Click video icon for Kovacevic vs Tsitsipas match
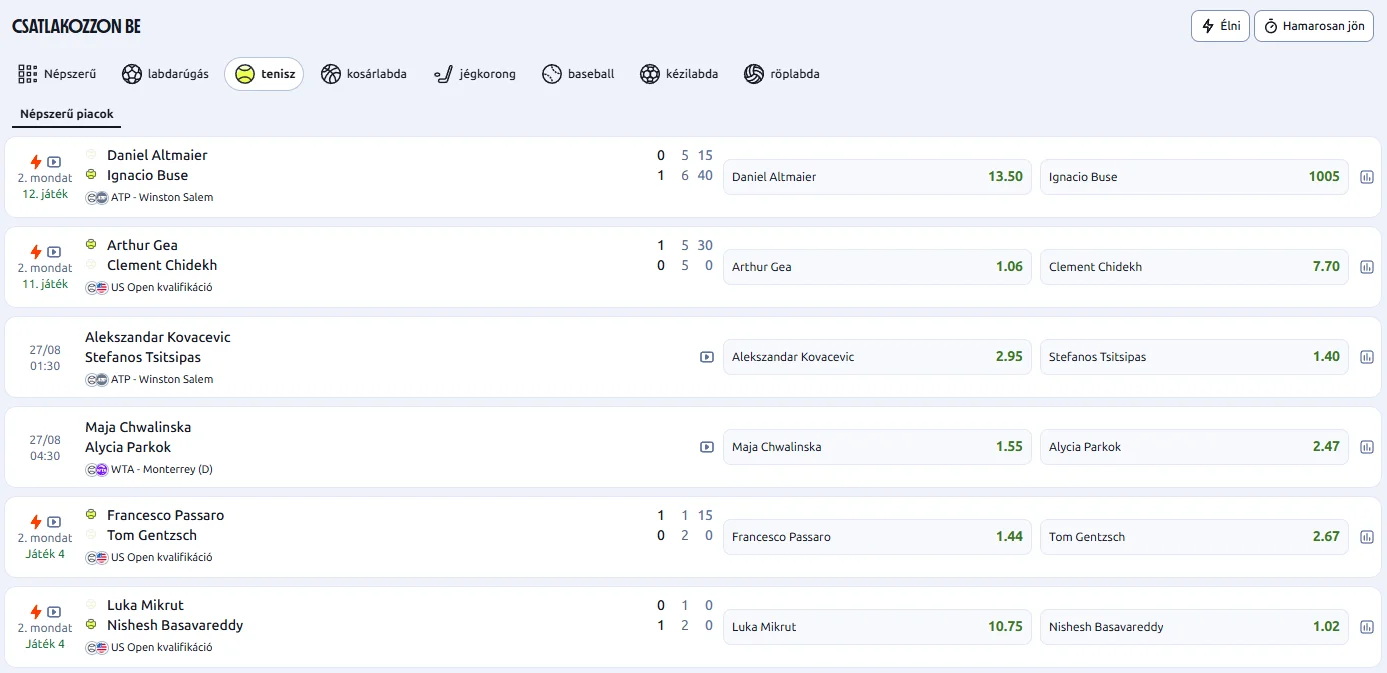 pos(707,357)
